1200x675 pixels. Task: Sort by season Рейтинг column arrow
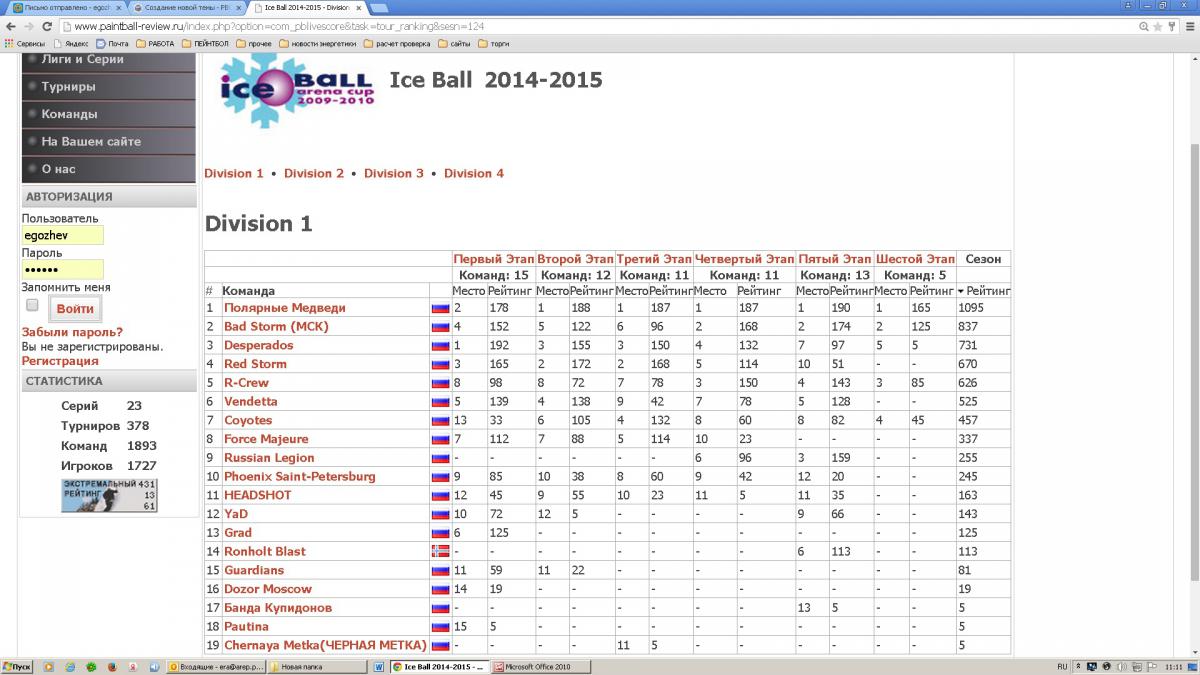point(961,291)
